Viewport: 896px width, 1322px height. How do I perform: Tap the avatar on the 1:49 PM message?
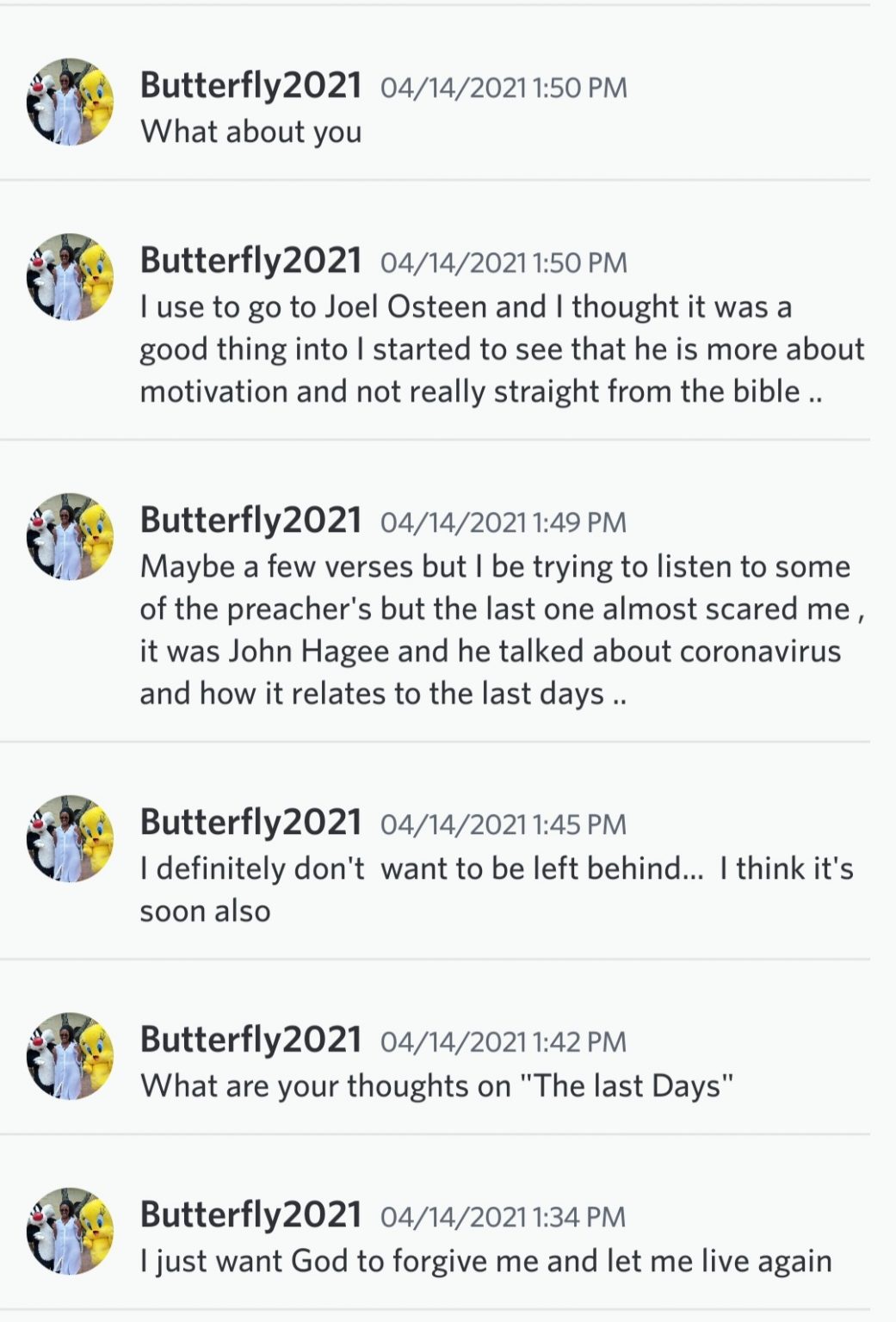(70, 536)
